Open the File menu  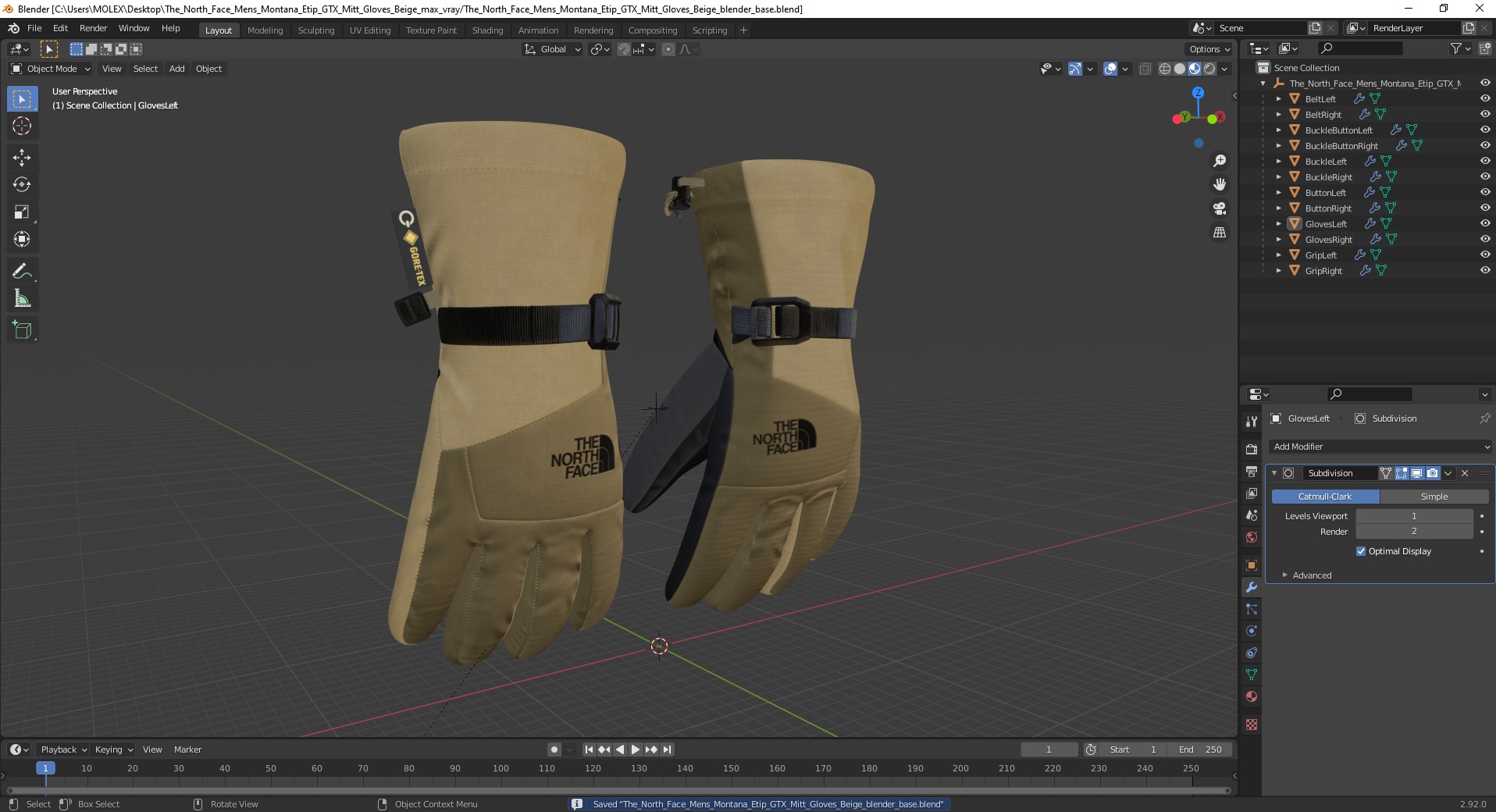34,28
